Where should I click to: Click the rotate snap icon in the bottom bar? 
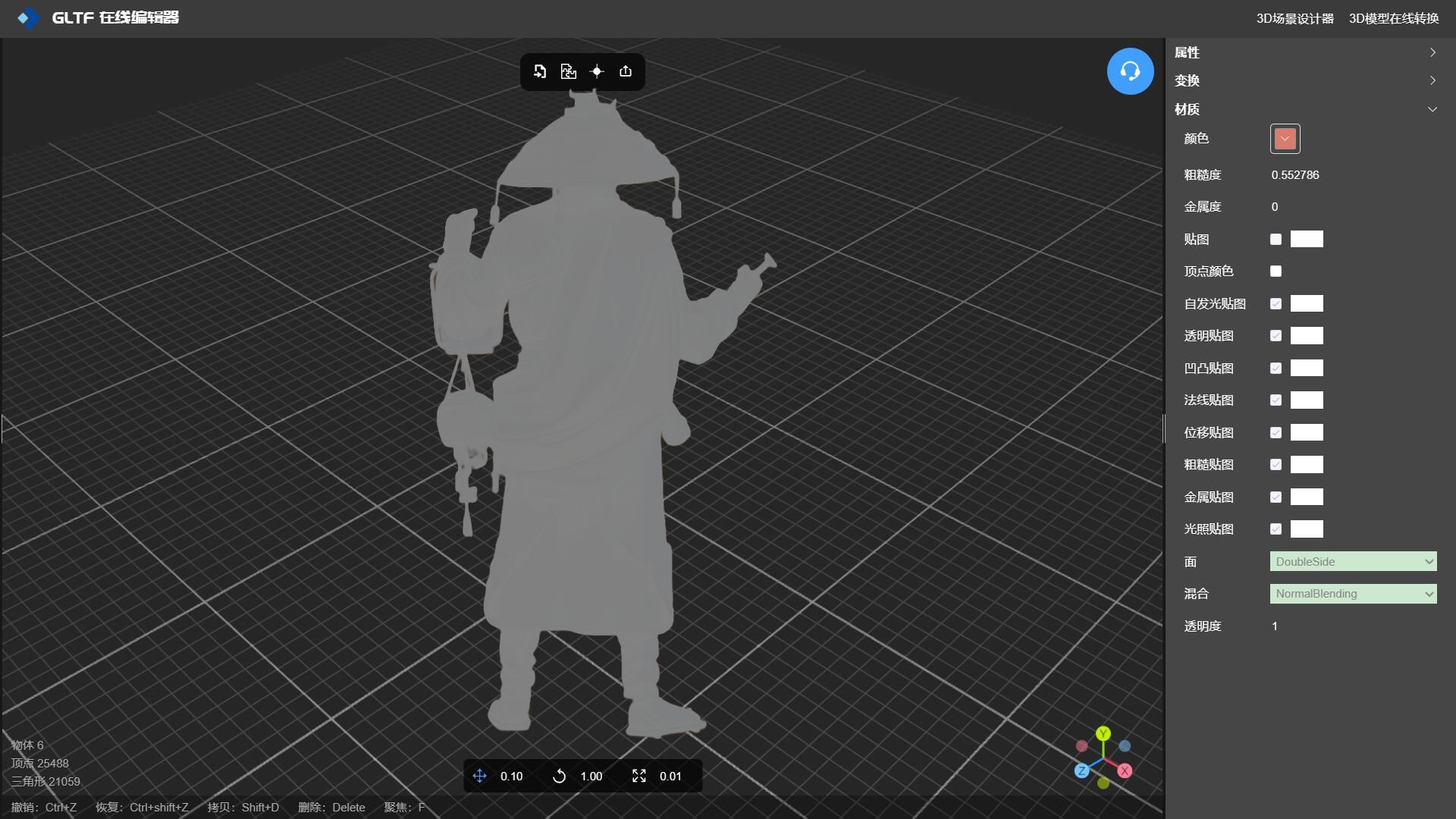coord(559,776)
